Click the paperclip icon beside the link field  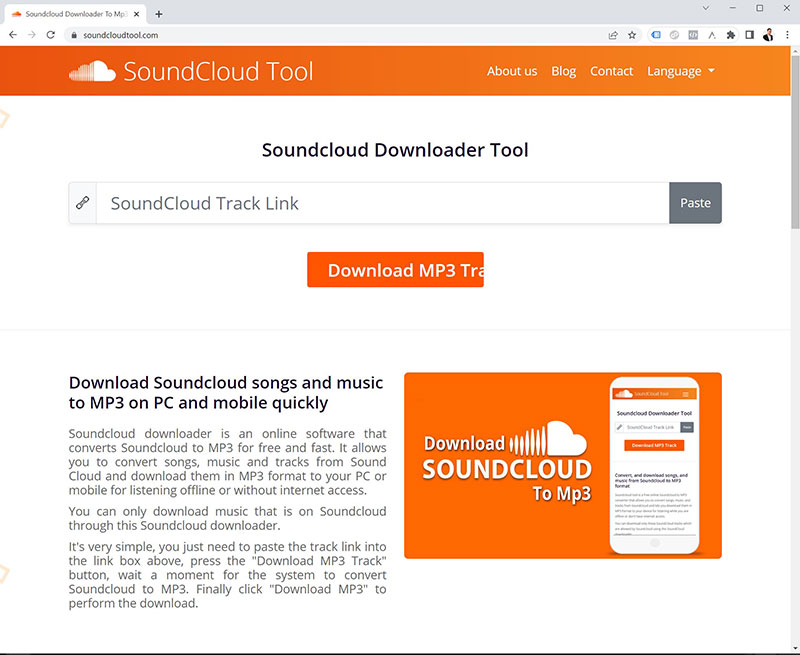click(x=83, y=202)
